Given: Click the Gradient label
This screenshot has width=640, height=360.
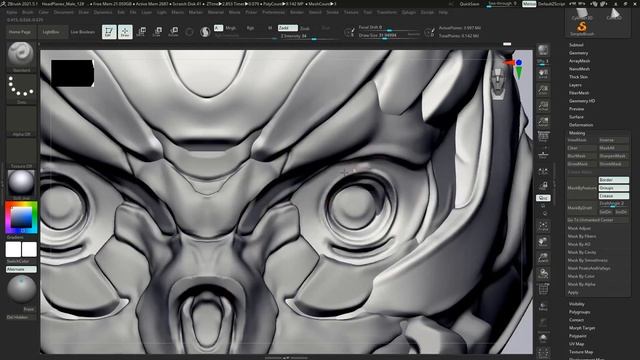Looking at the screenshot, I should (15, 237).
